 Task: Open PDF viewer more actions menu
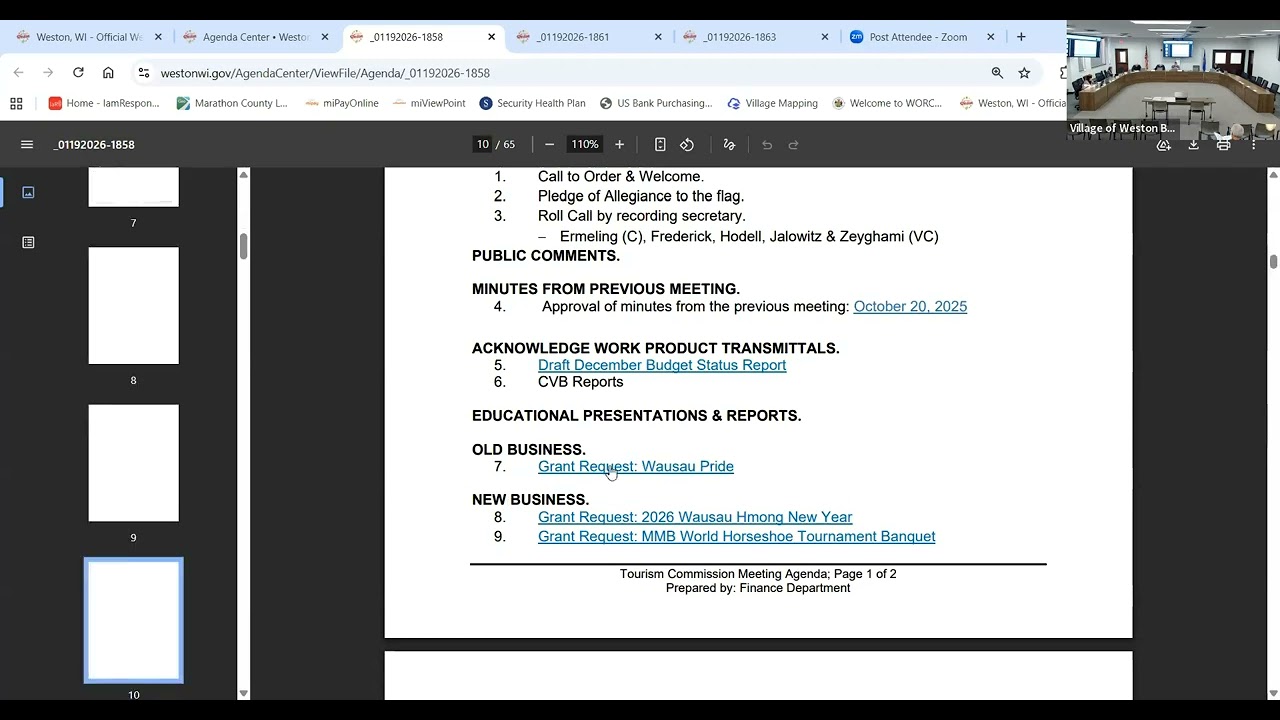pyautogui.click(x=1253, y=145)
